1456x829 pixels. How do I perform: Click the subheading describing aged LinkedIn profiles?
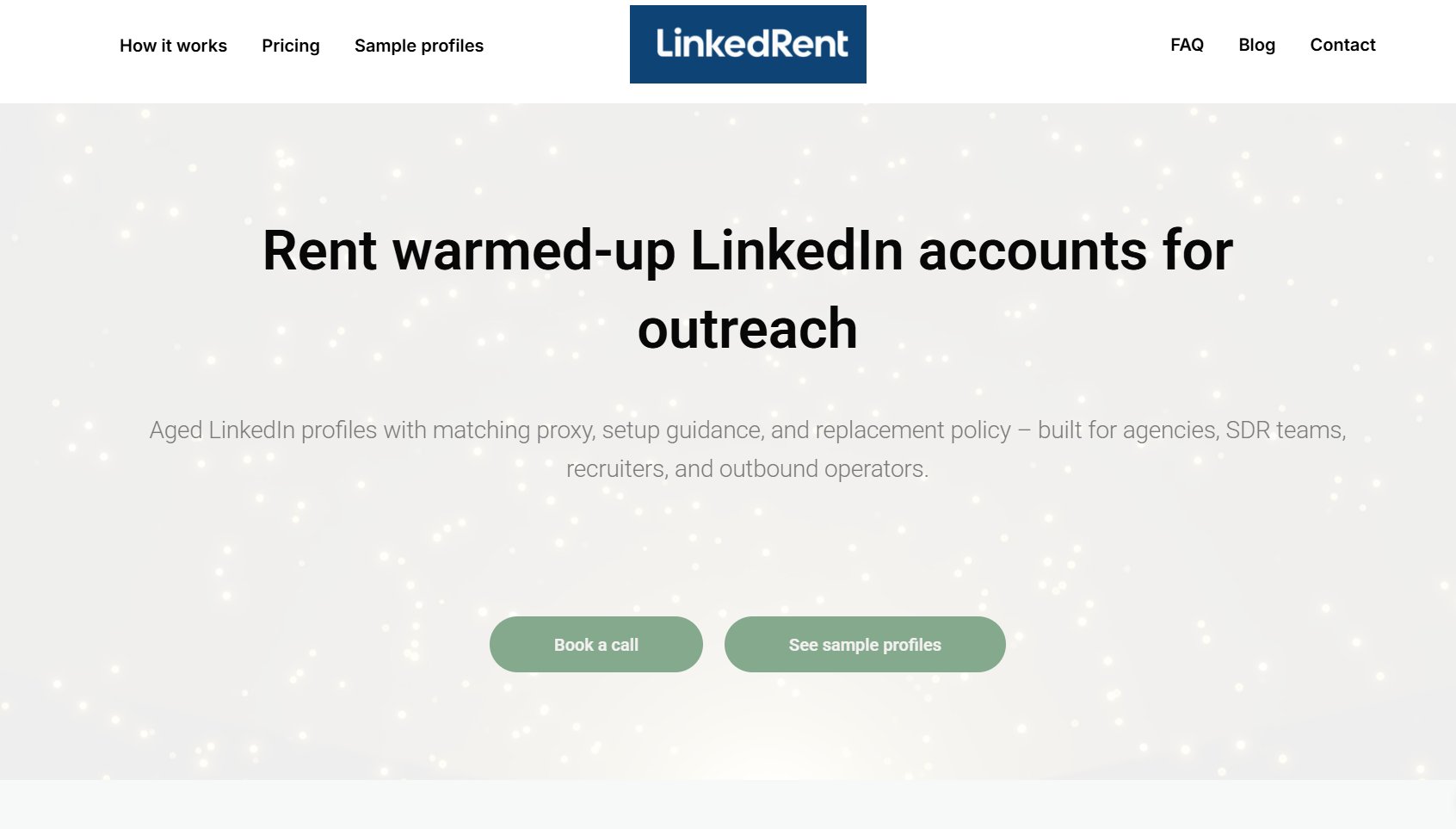coord(748,449)
